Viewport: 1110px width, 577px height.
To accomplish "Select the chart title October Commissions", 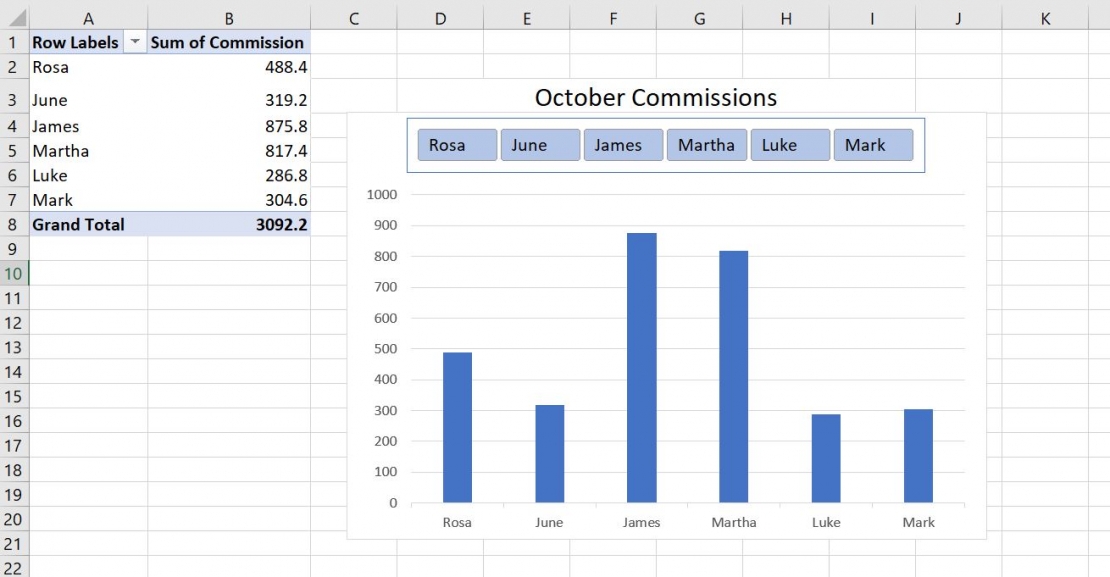I will point(655,97).
